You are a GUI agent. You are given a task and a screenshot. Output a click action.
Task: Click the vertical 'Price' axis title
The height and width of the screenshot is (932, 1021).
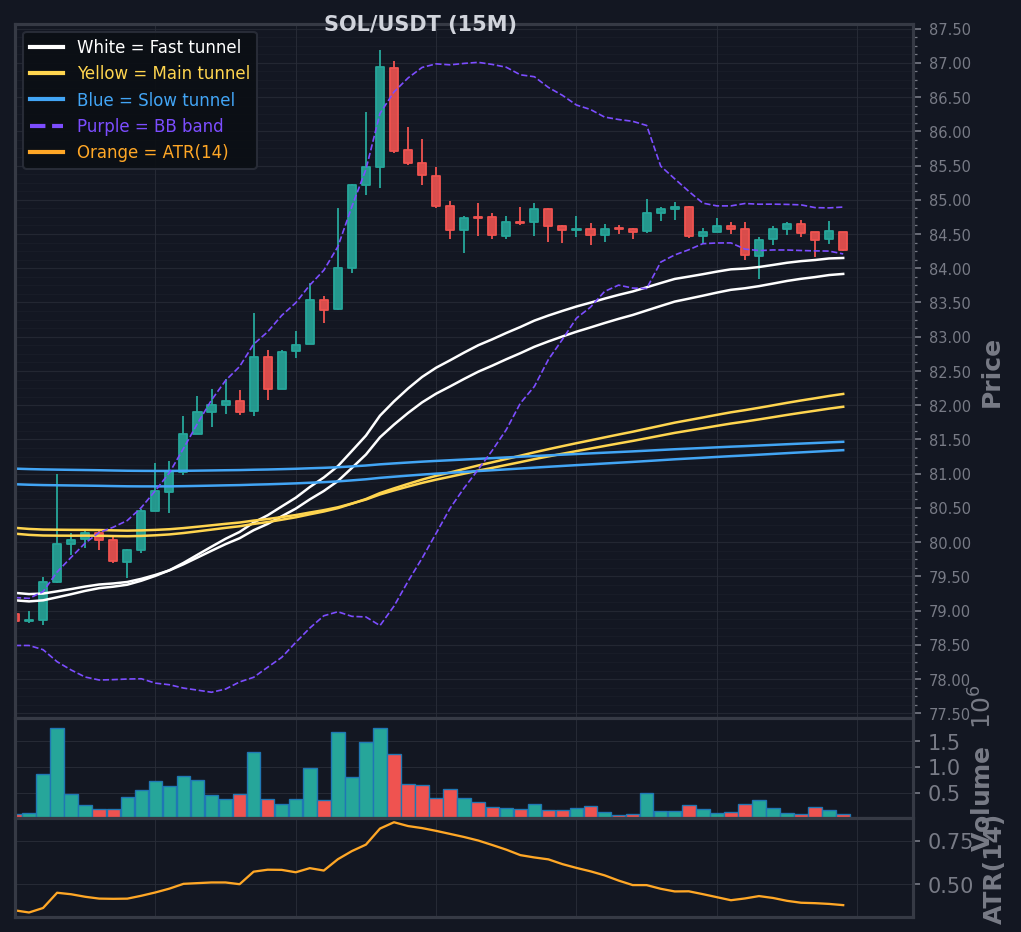click(991, 374)
